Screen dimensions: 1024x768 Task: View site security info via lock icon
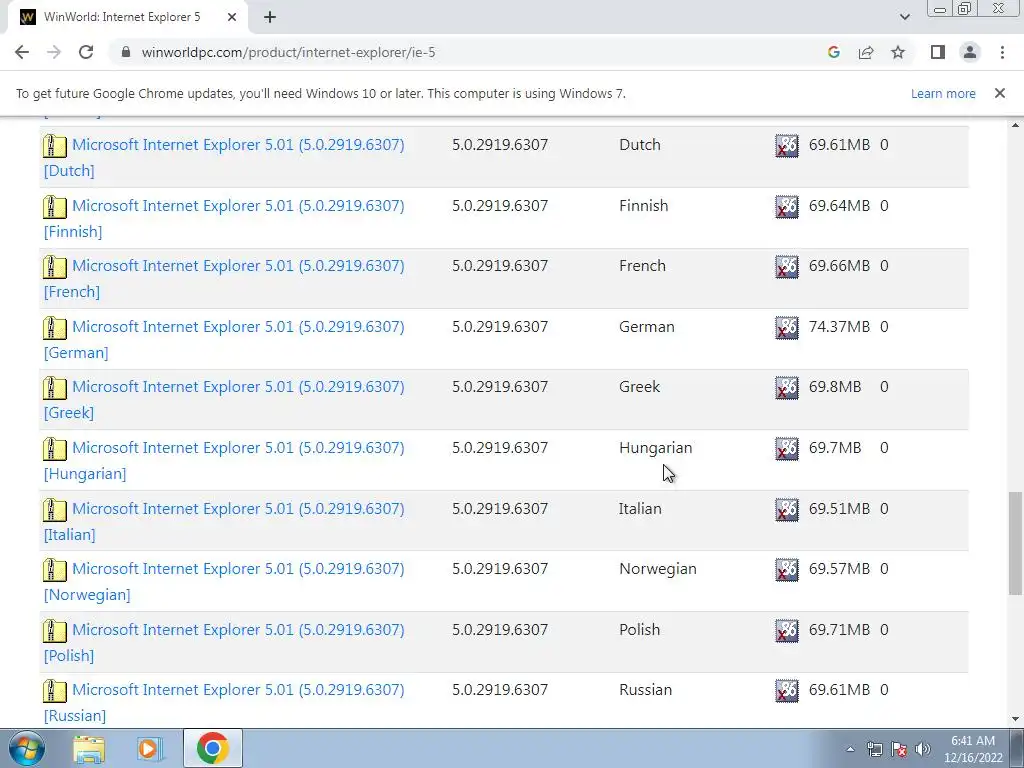(126, 52)
